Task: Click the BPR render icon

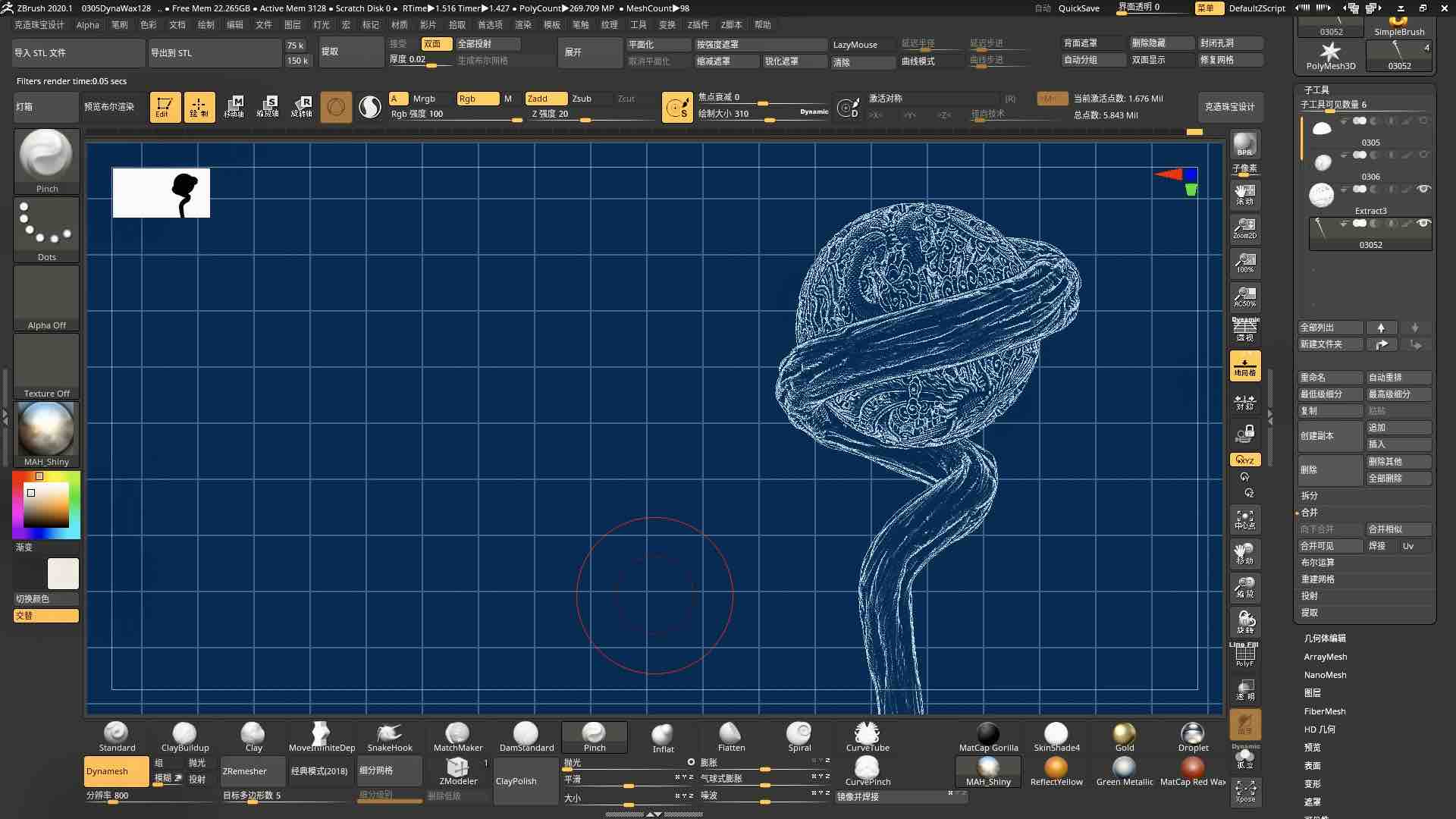Action: pos(1244,144)
